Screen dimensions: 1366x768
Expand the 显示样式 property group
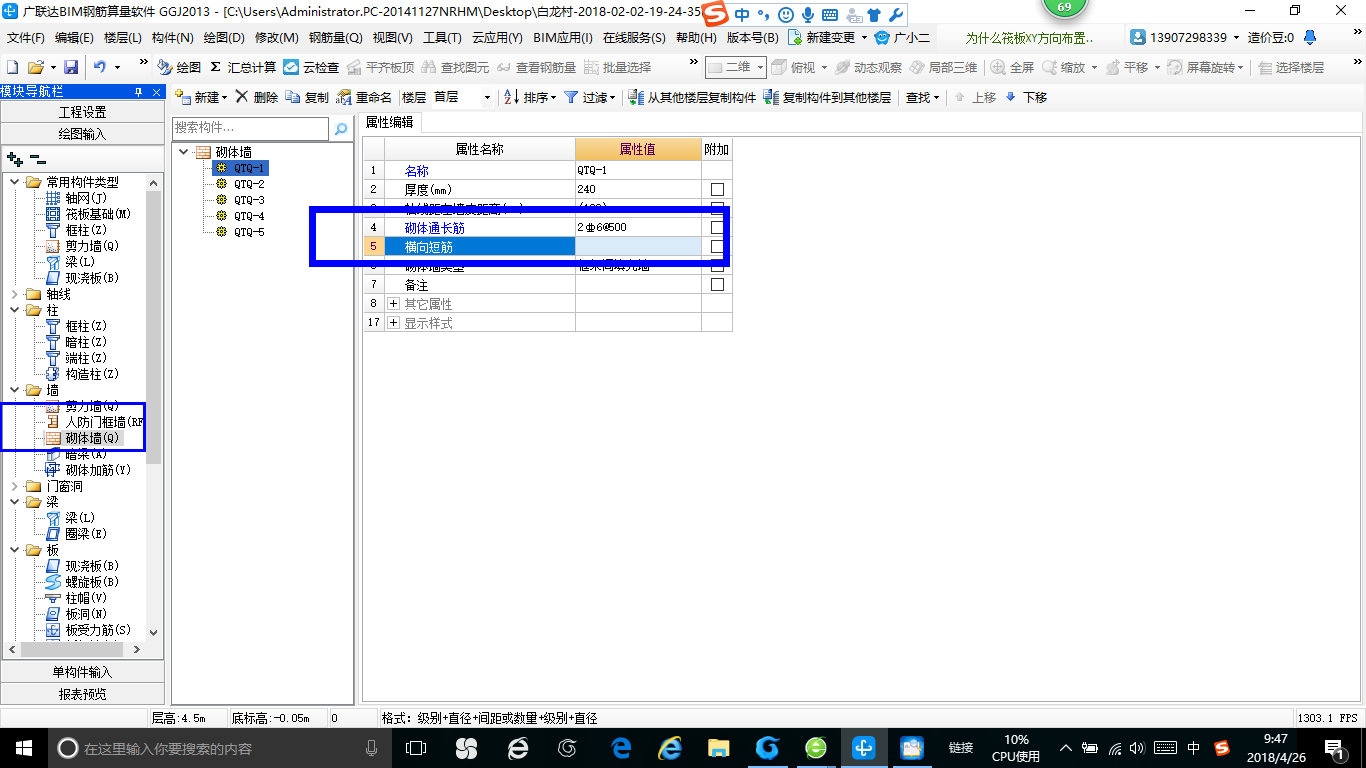pyautogui.click(x=393, y=323)
